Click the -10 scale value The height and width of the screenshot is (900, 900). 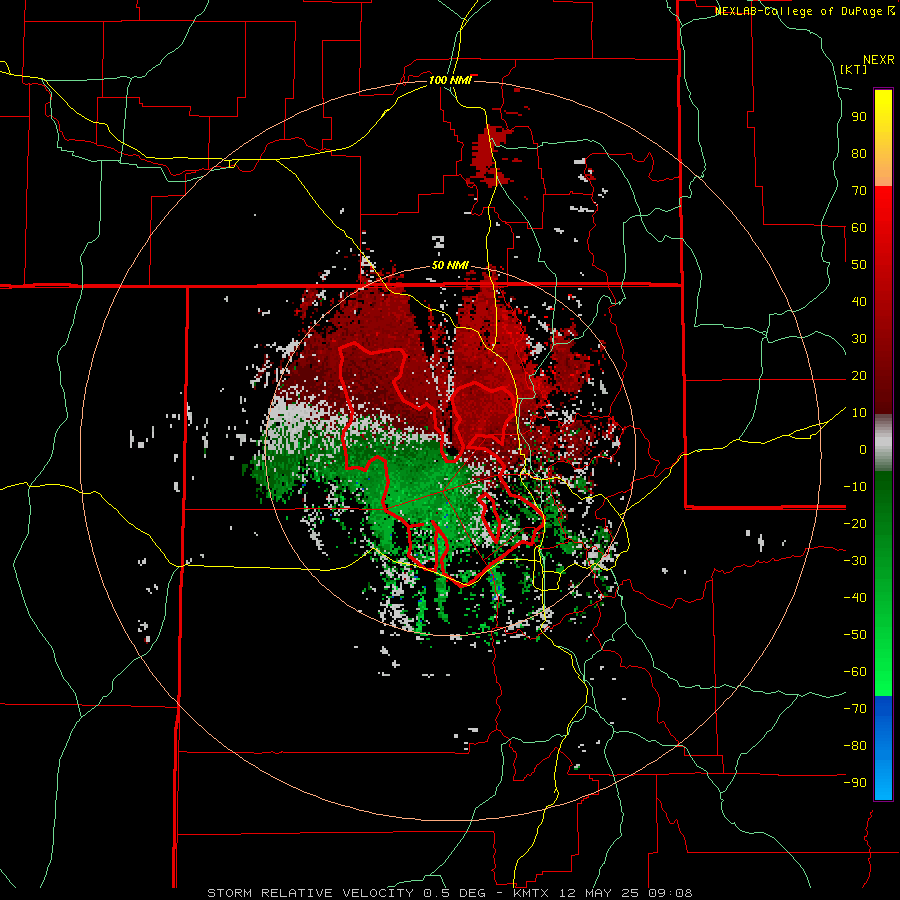click(x=855, y=487)
